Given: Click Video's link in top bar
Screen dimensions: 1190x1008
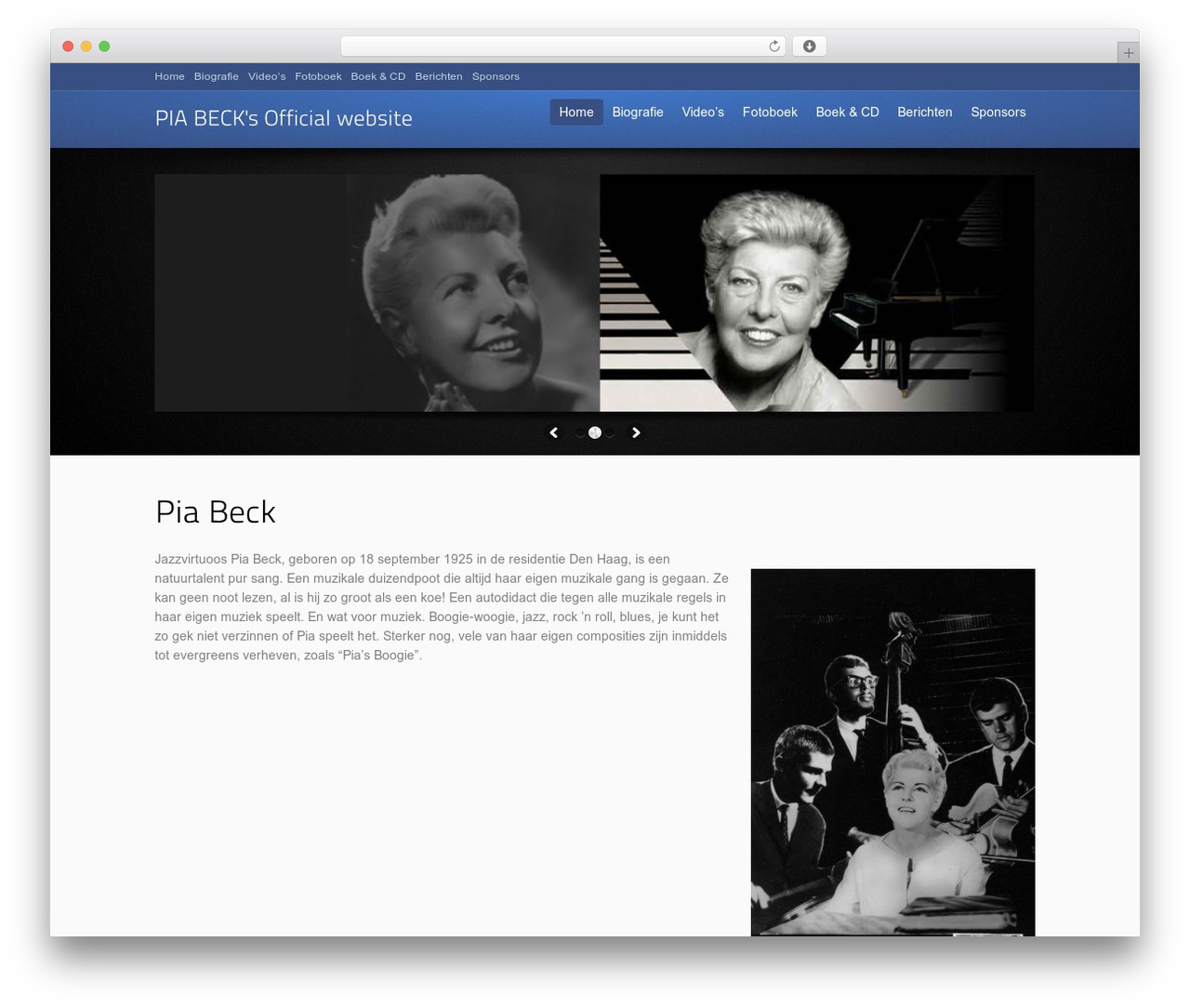Looking at the screenshot, I should tap(267, 76).
